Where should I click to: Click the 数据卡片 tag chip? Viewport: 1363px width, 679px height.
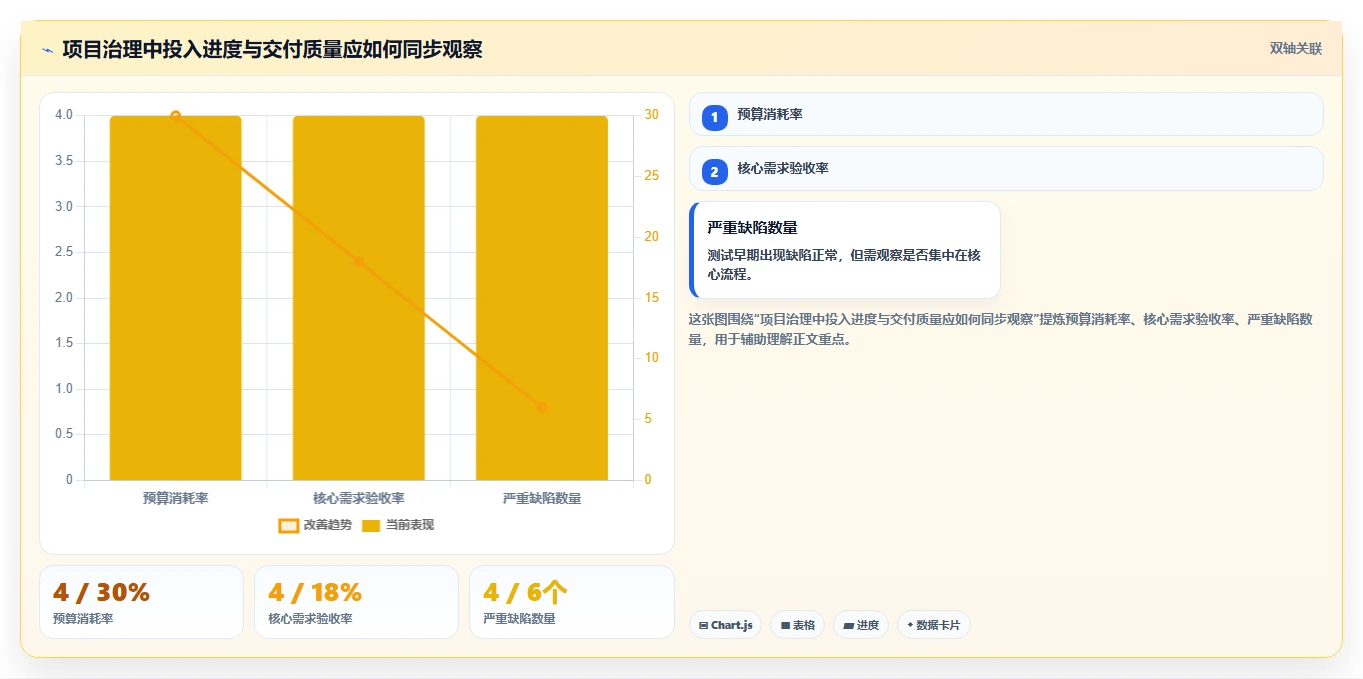pos(933,625)
